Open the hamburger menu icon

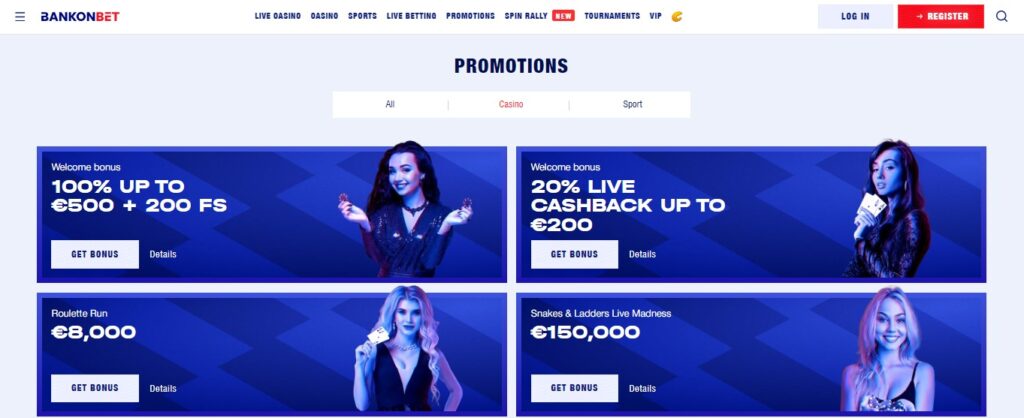click(x=20, y=16)
